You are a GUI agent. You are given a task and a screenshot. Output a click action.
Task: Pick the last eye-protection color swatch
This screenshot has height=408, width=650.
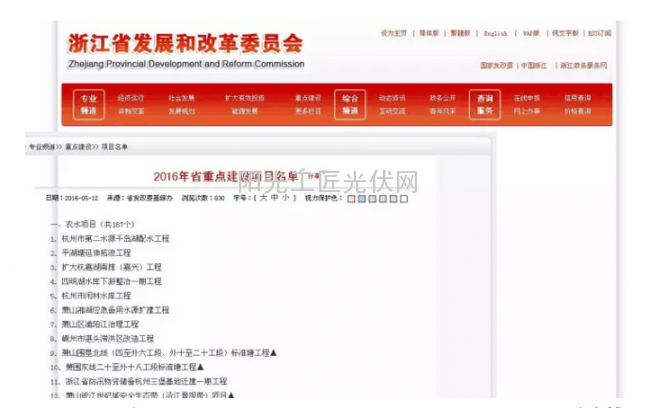(396, 198)
